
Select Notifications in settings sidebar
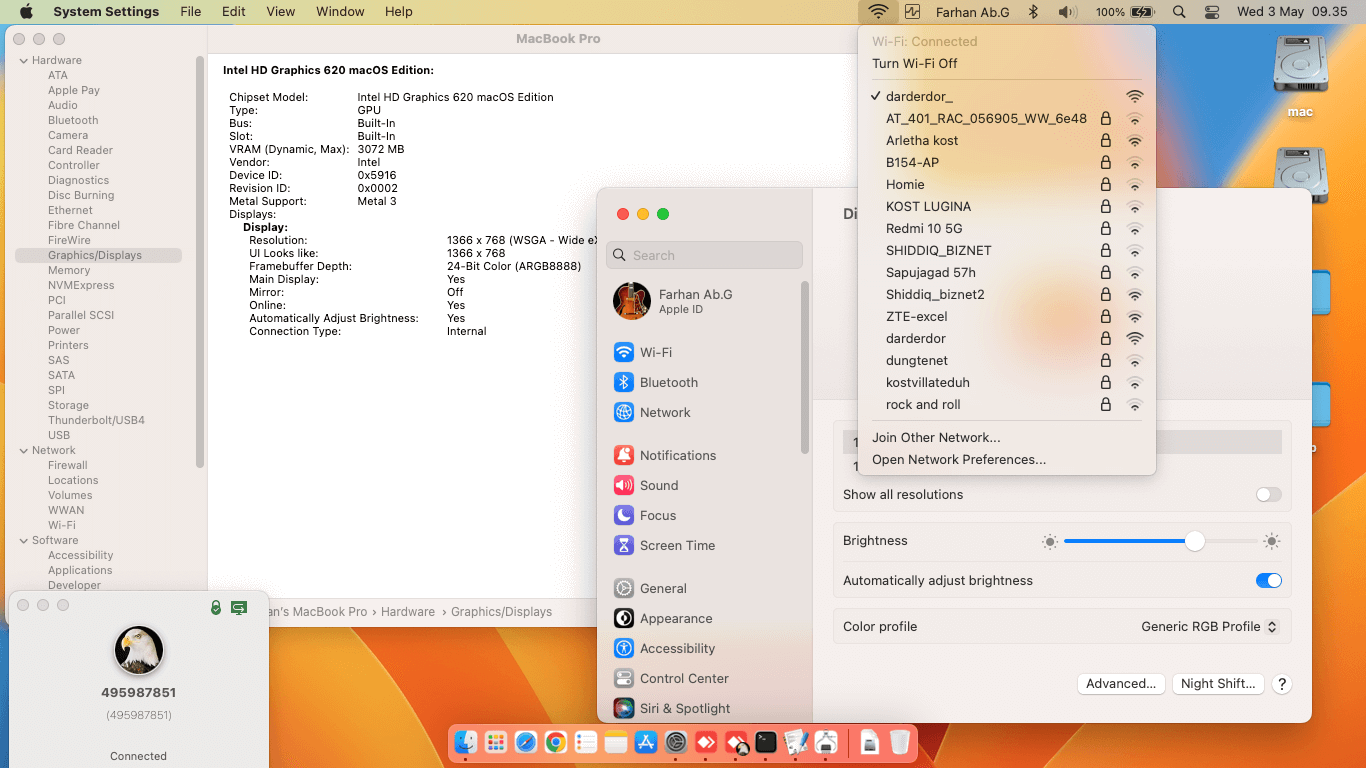pyautogui.click(x=677, y=455)
